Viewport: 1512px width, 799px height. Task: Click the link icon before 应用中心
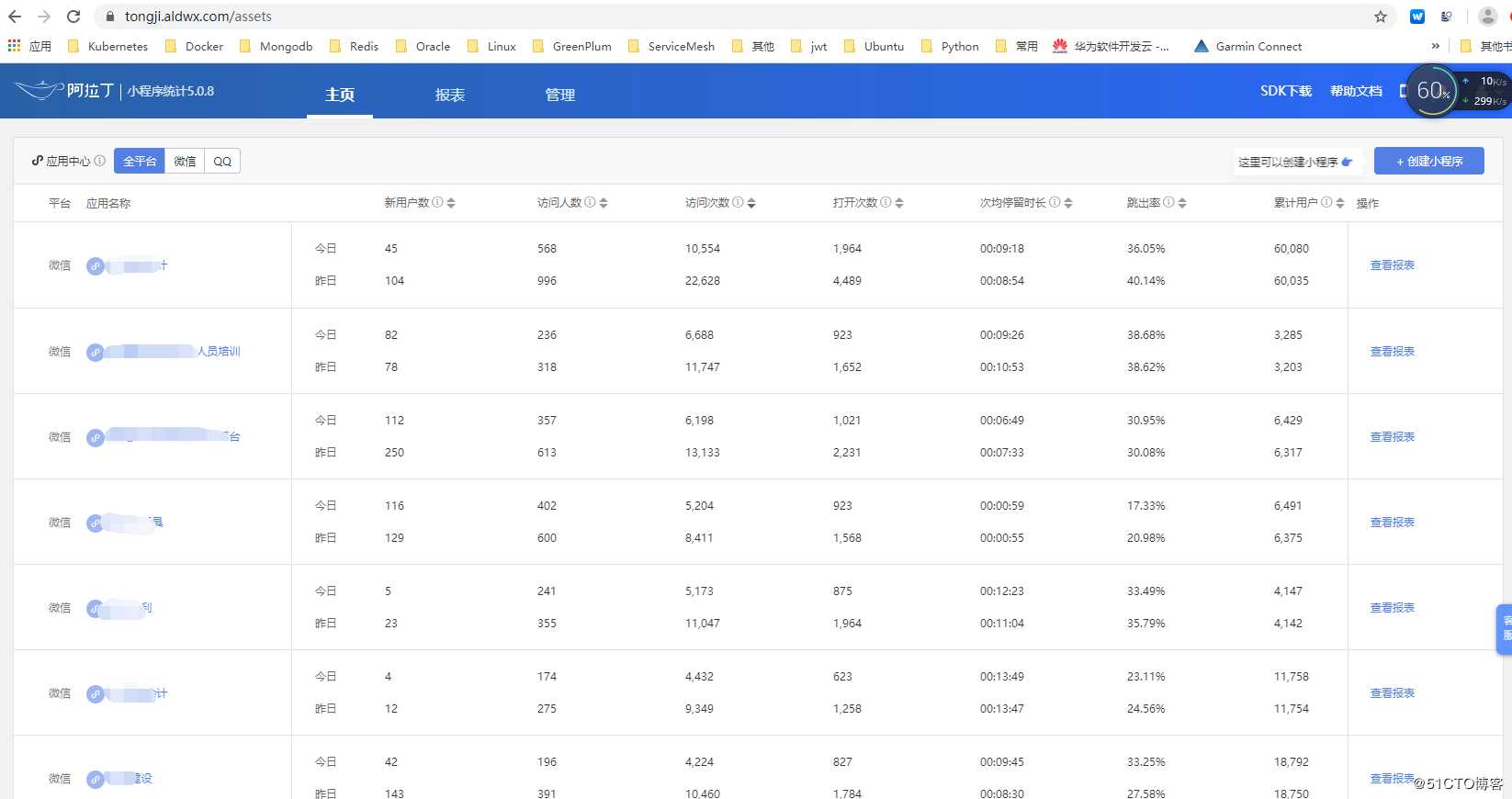point(38,161)
